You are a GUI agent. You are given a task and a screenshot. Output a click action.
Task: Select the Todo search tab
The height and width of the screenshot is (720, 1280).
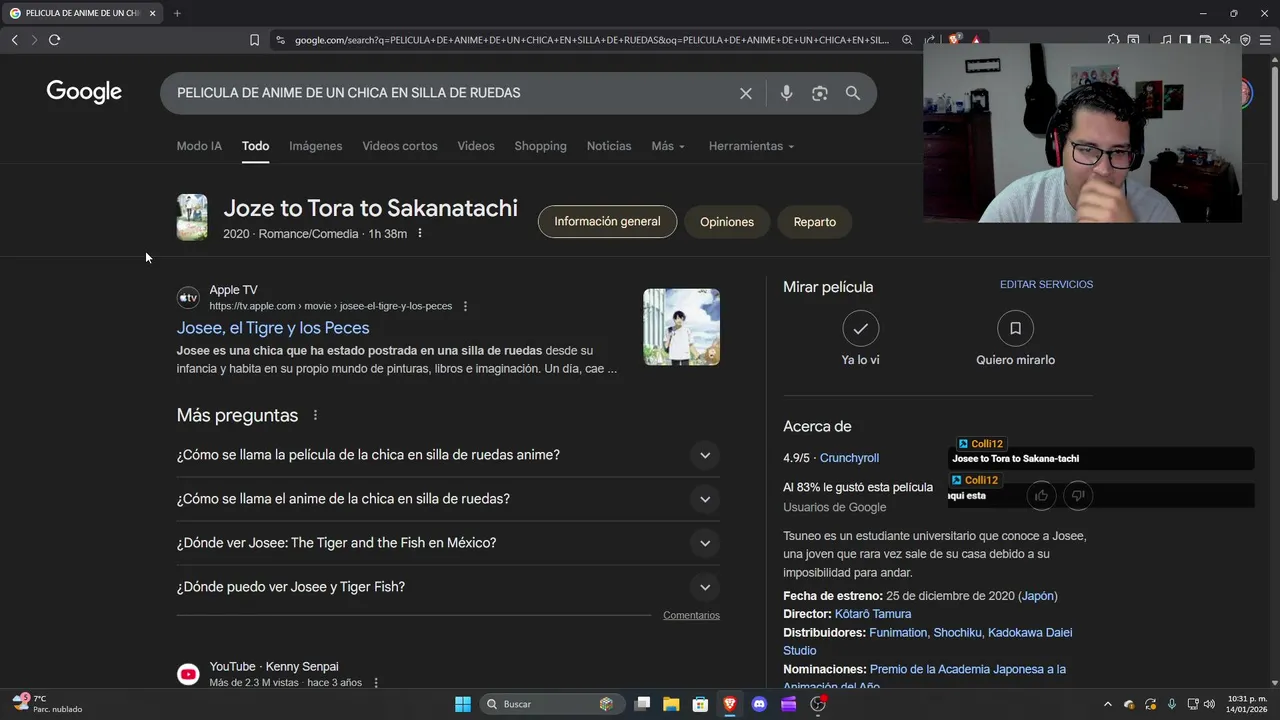click(x=255, y=146)
